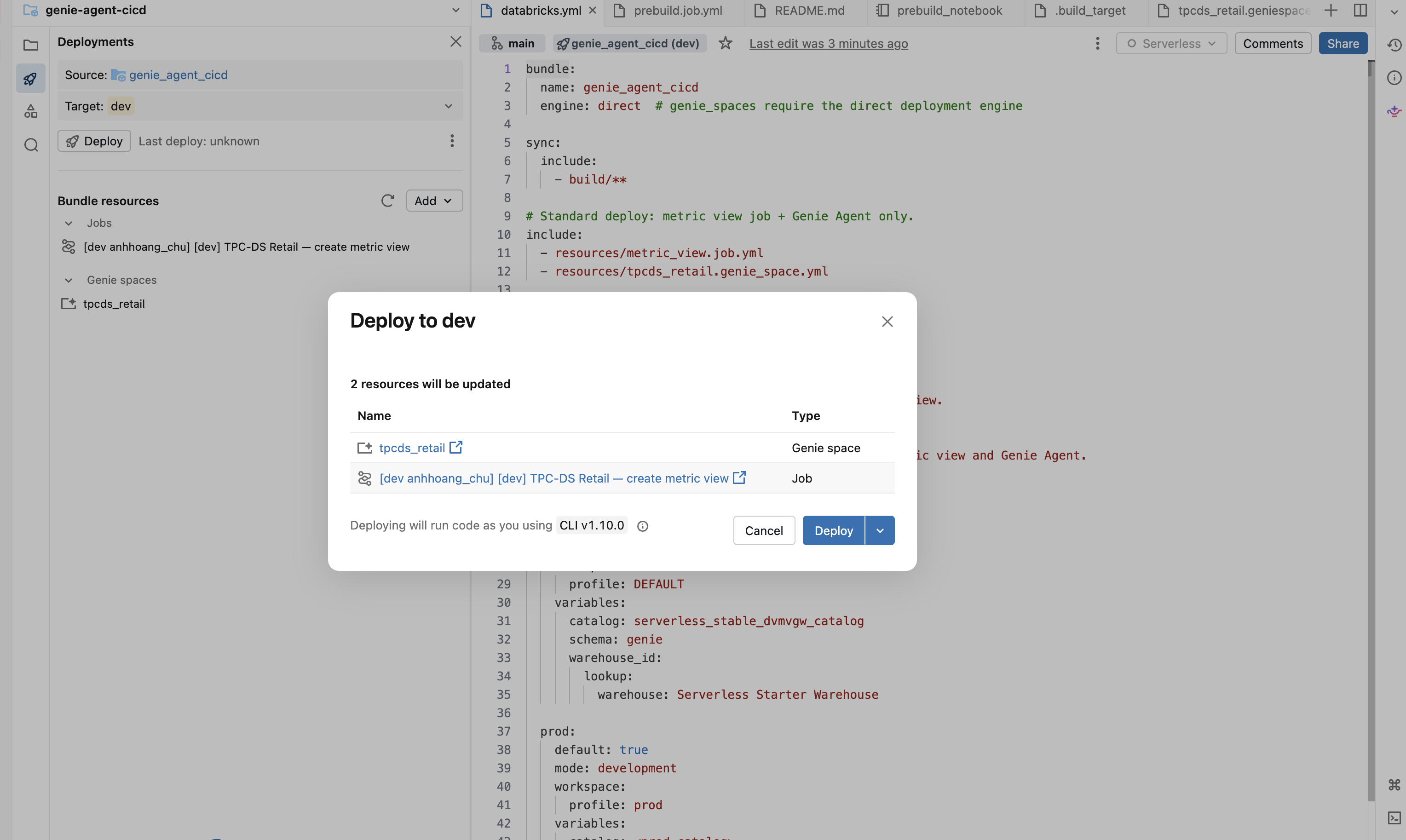Click the Genie space icon beside tpcds_retail in sidebar
The image size is (1406, 840).
coord(69,304)
